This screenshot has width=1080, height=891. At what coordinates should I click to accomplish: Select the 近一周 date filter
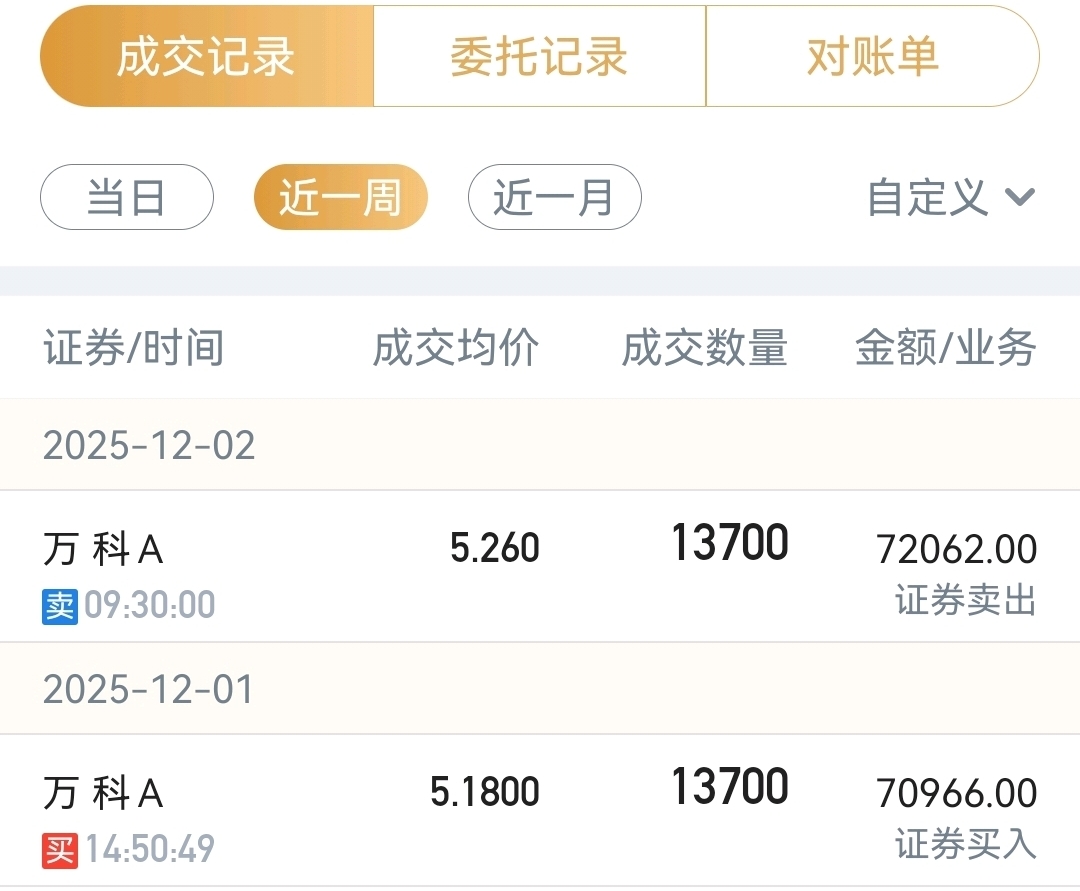tap(340, 197)
